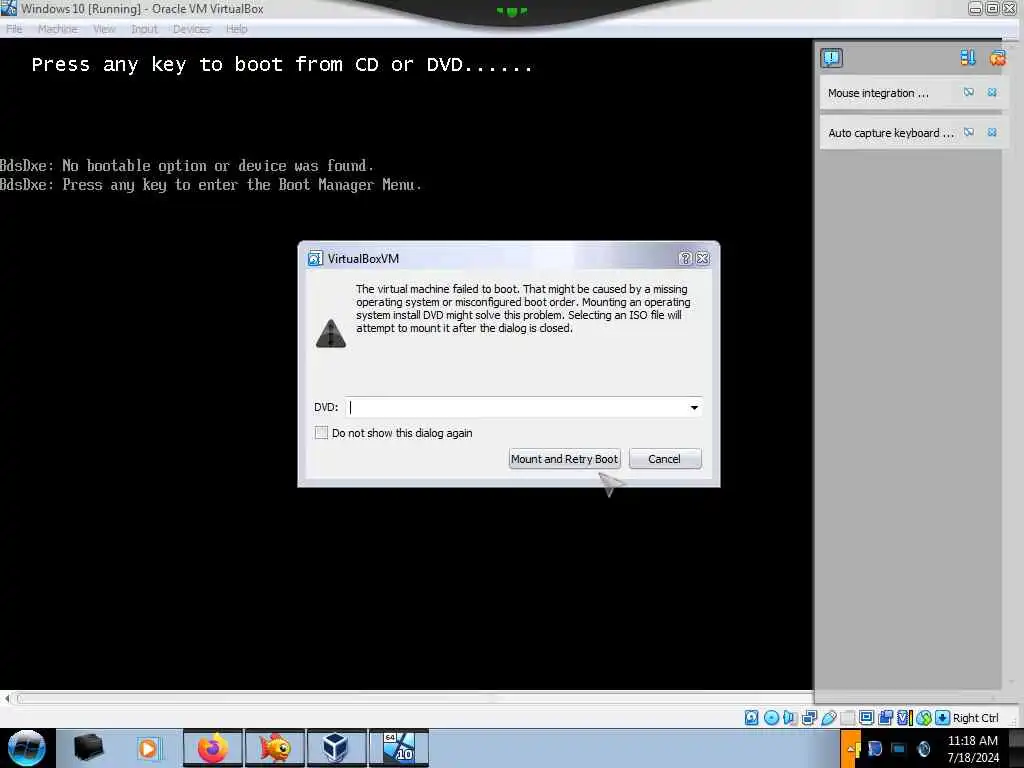Image resolution: width=1024 pixels, height=768 pixels.
Task: Click the VirtualBoxVM dialog title text
Action: pos(363,259)
